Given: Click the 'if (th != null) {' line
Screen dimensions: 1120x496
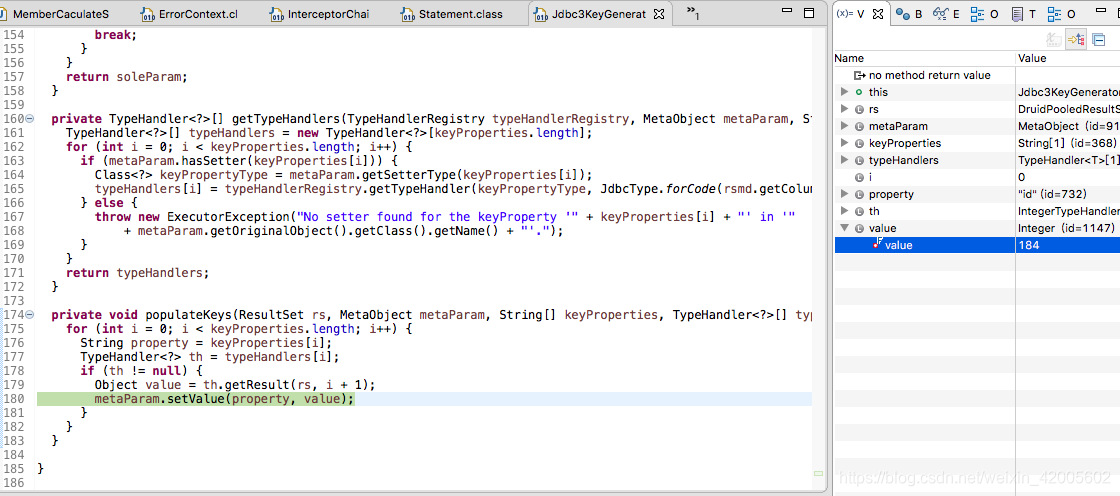Looking at the screenshot, I should point(141,370).
